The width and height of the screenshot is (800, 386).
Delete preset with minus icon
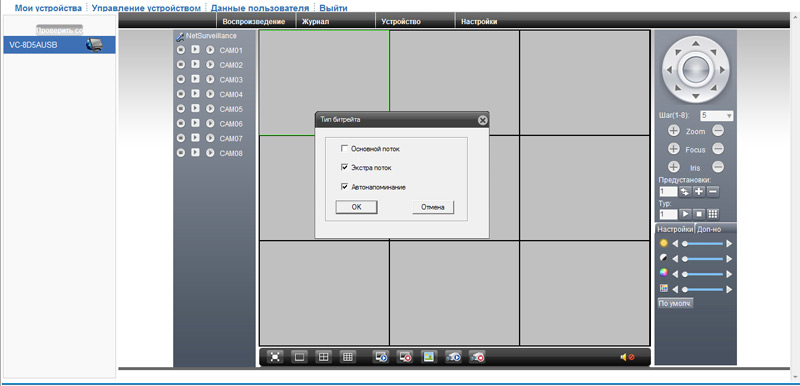(x=713, y=192)
